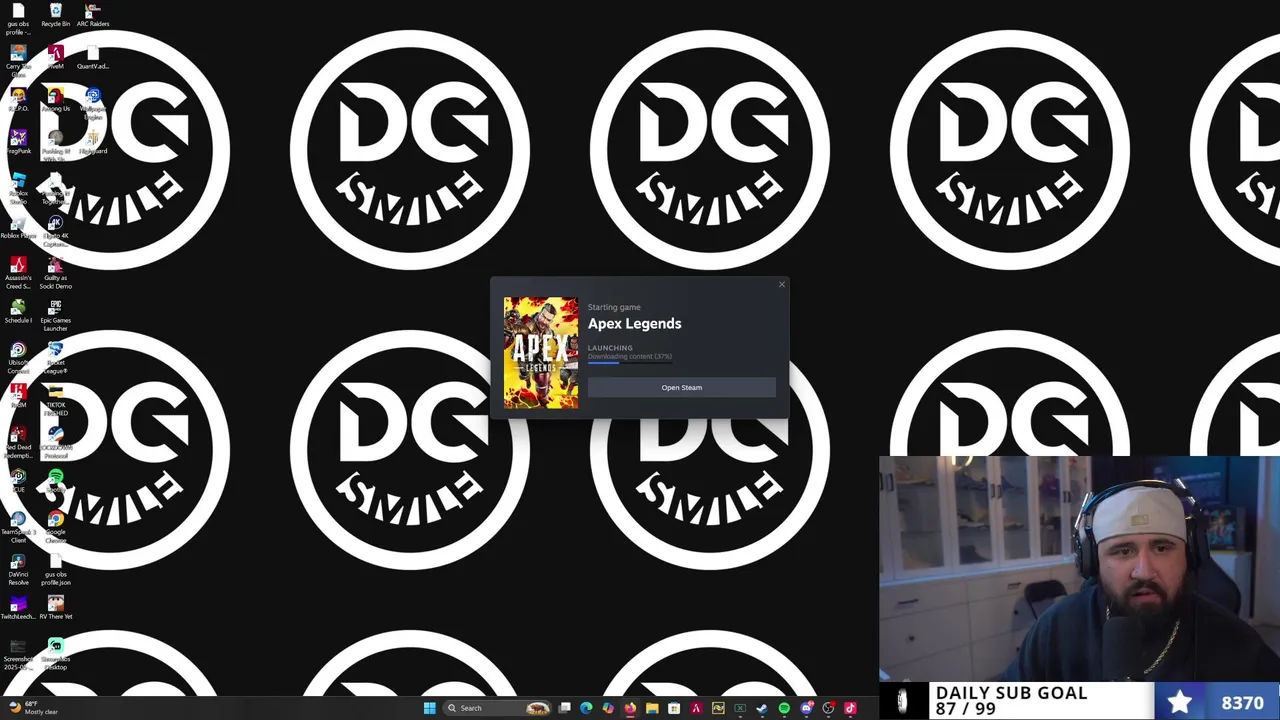The height and width of the screenshot is (720, 1280).
Task: Select the Among Us desktop icon
Action: tap(56, 99)
